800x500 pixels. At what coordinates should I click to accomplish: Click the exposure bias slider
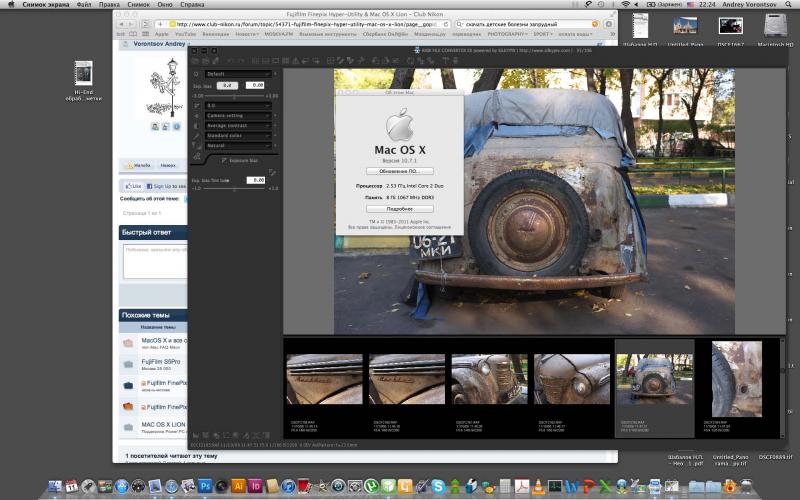pos(235,95)
